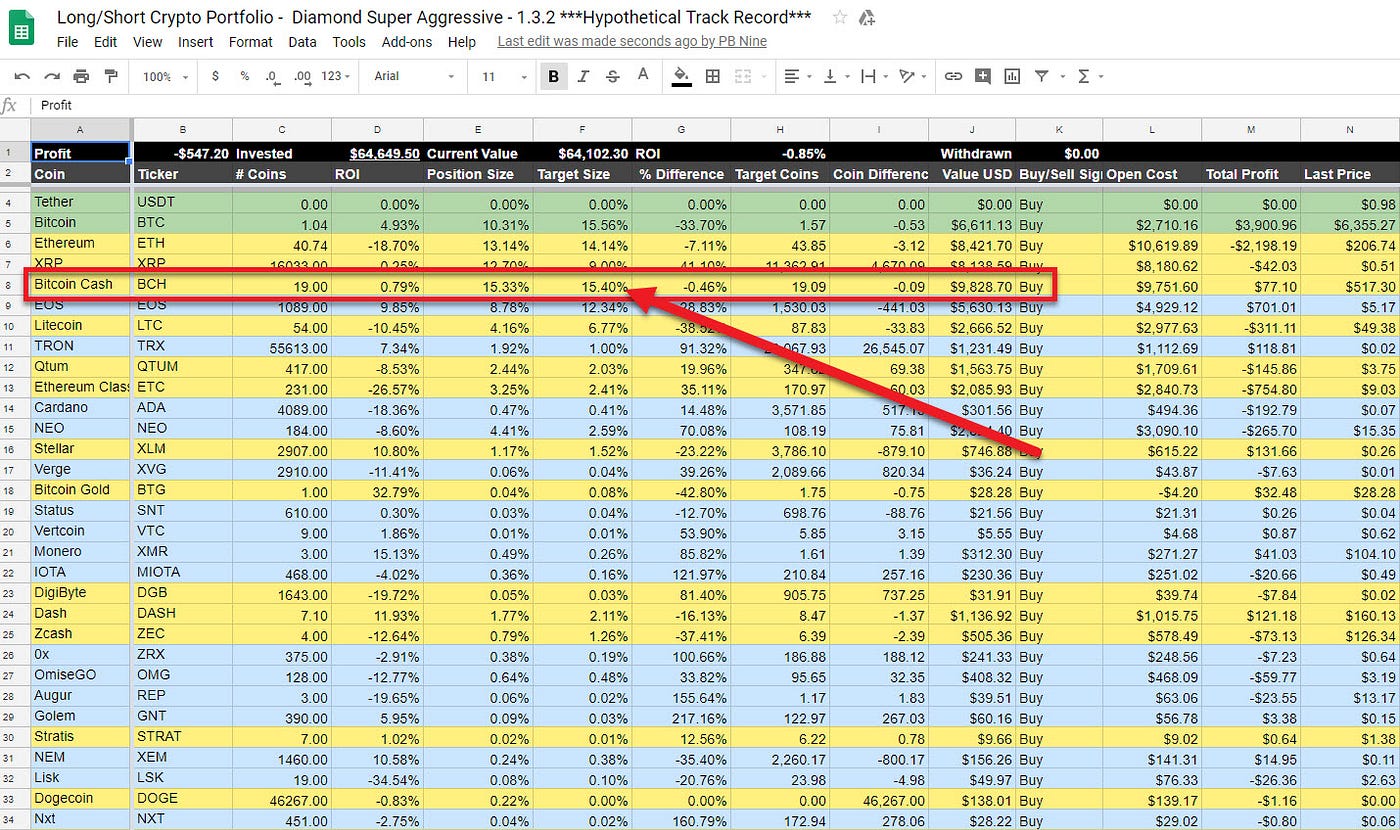Increase decimal places
The image size is (1400, 830).
click(x=303, y=76)
